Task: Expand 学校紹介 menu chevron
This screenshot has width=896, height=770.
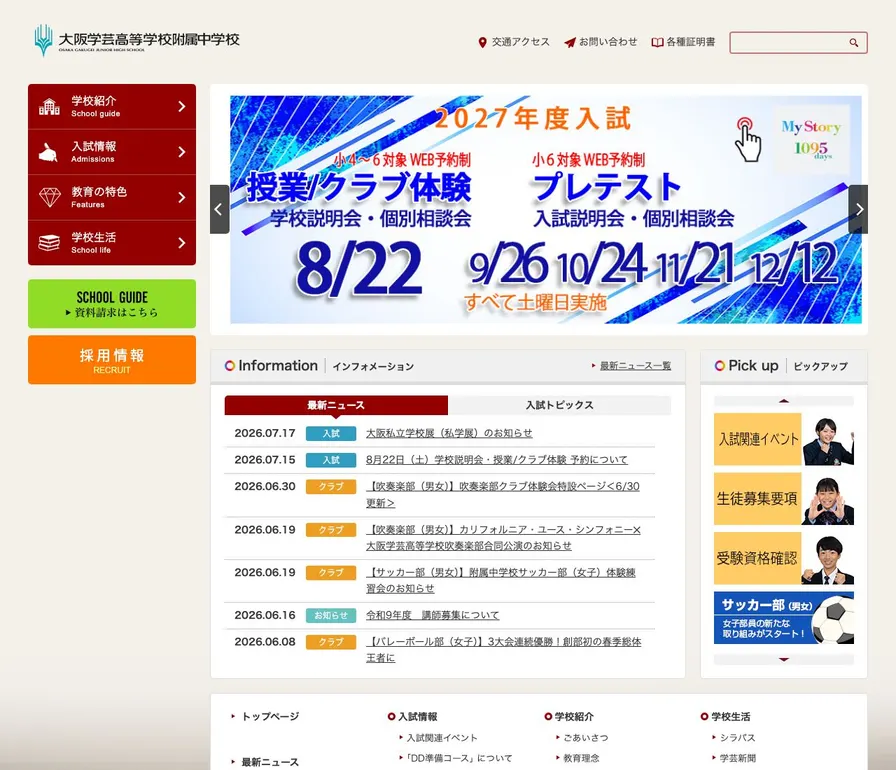Action: click(182, 106)
